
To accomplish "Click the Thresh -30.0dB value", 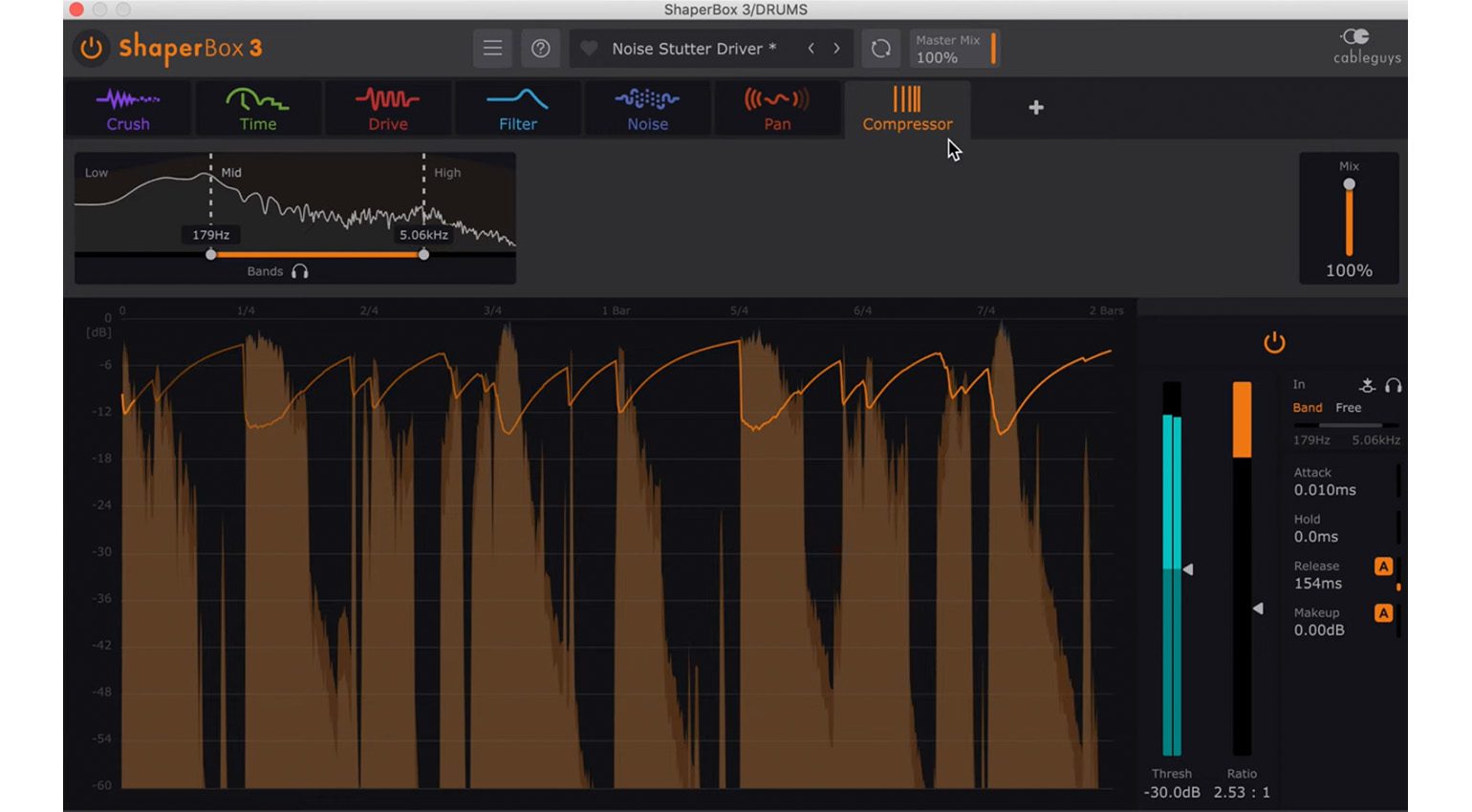I will tap(1172, 793).
